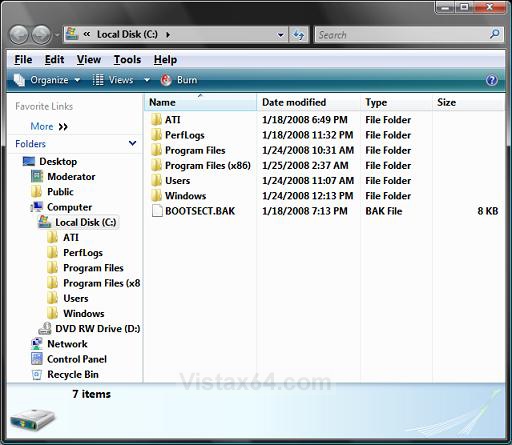Viewport: 512px width, 445px height.
Task: Click the Local Disk (C:) breadcrumb
Action: 127,34
